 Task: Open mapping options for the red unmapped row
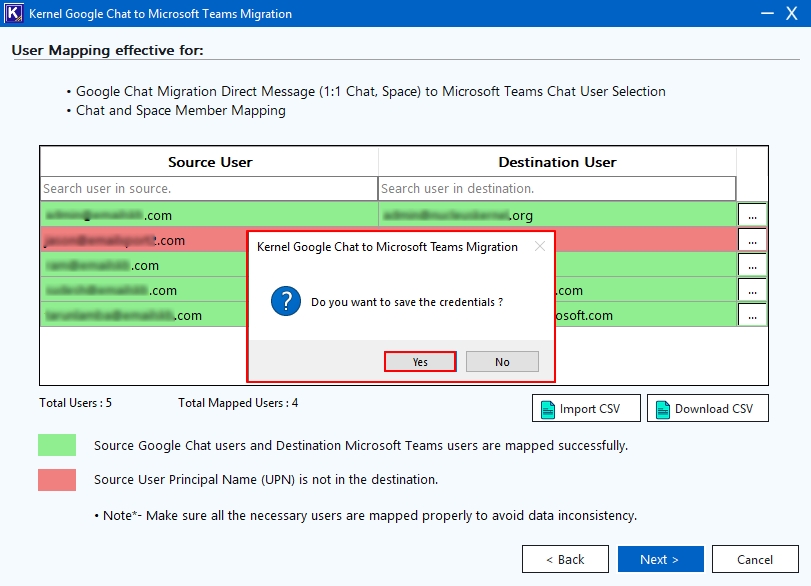click(x=752, y=239)
